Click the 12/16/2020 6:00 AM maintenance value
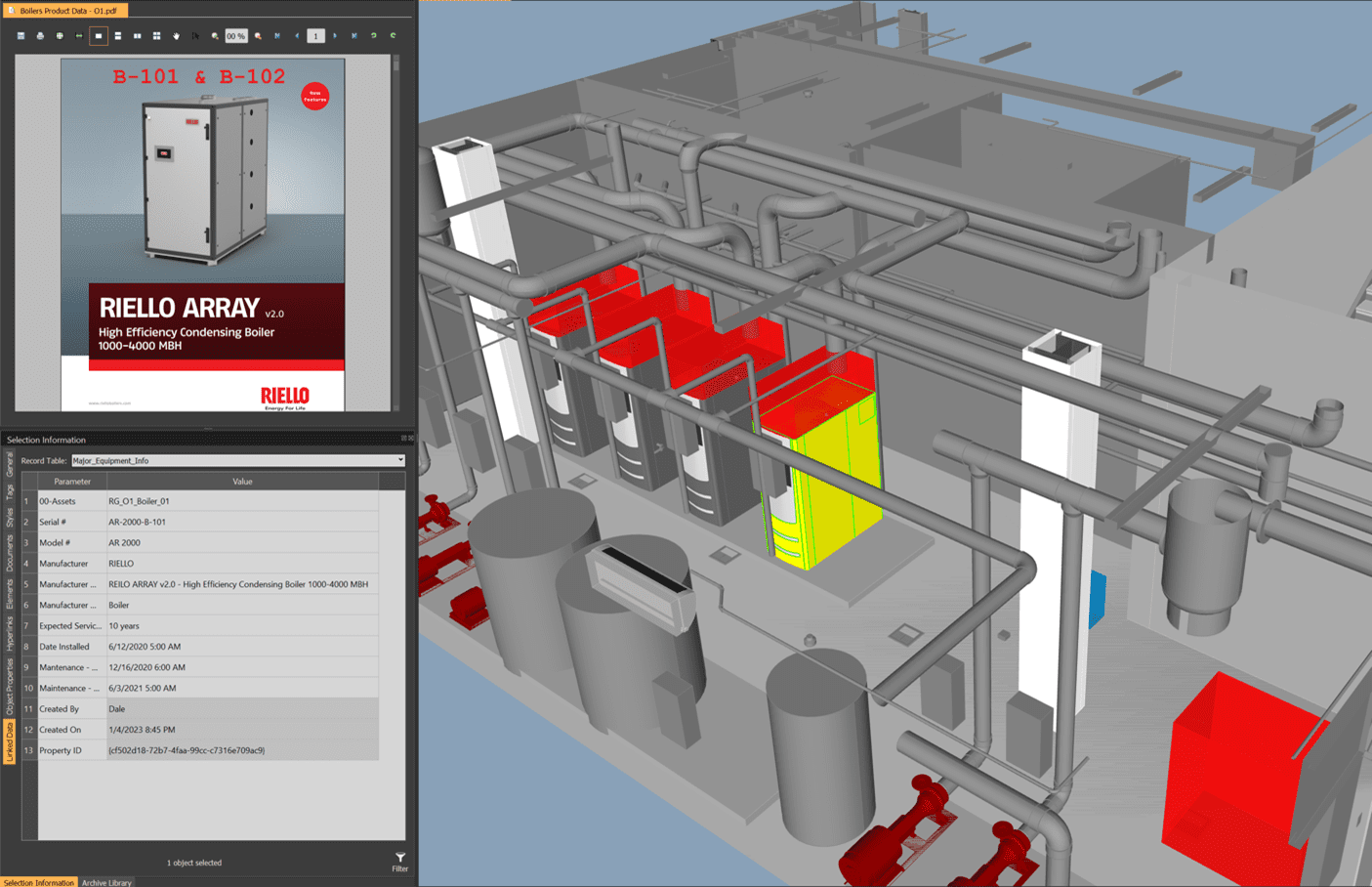Viewport: 1372px width, 887px height. pos(242,667)
